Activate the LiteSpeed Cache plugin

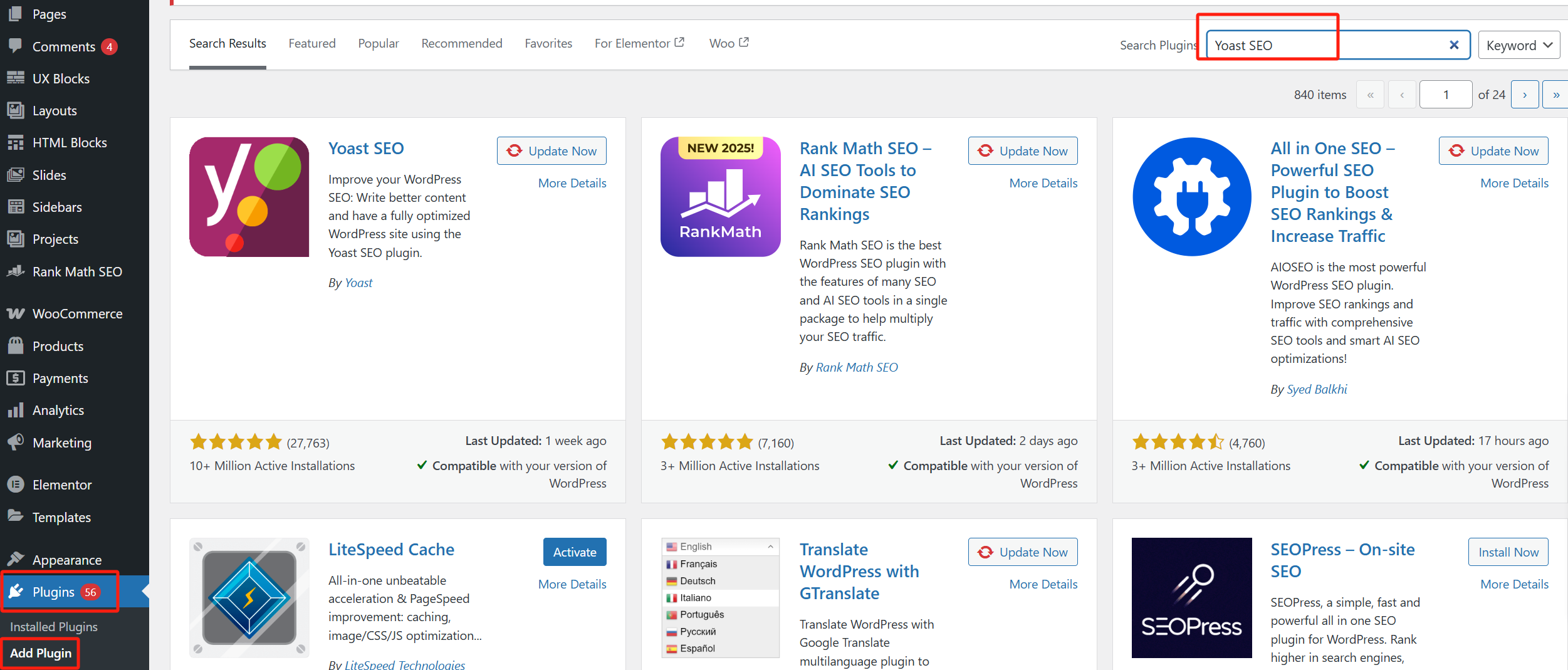tap(574, 552)
